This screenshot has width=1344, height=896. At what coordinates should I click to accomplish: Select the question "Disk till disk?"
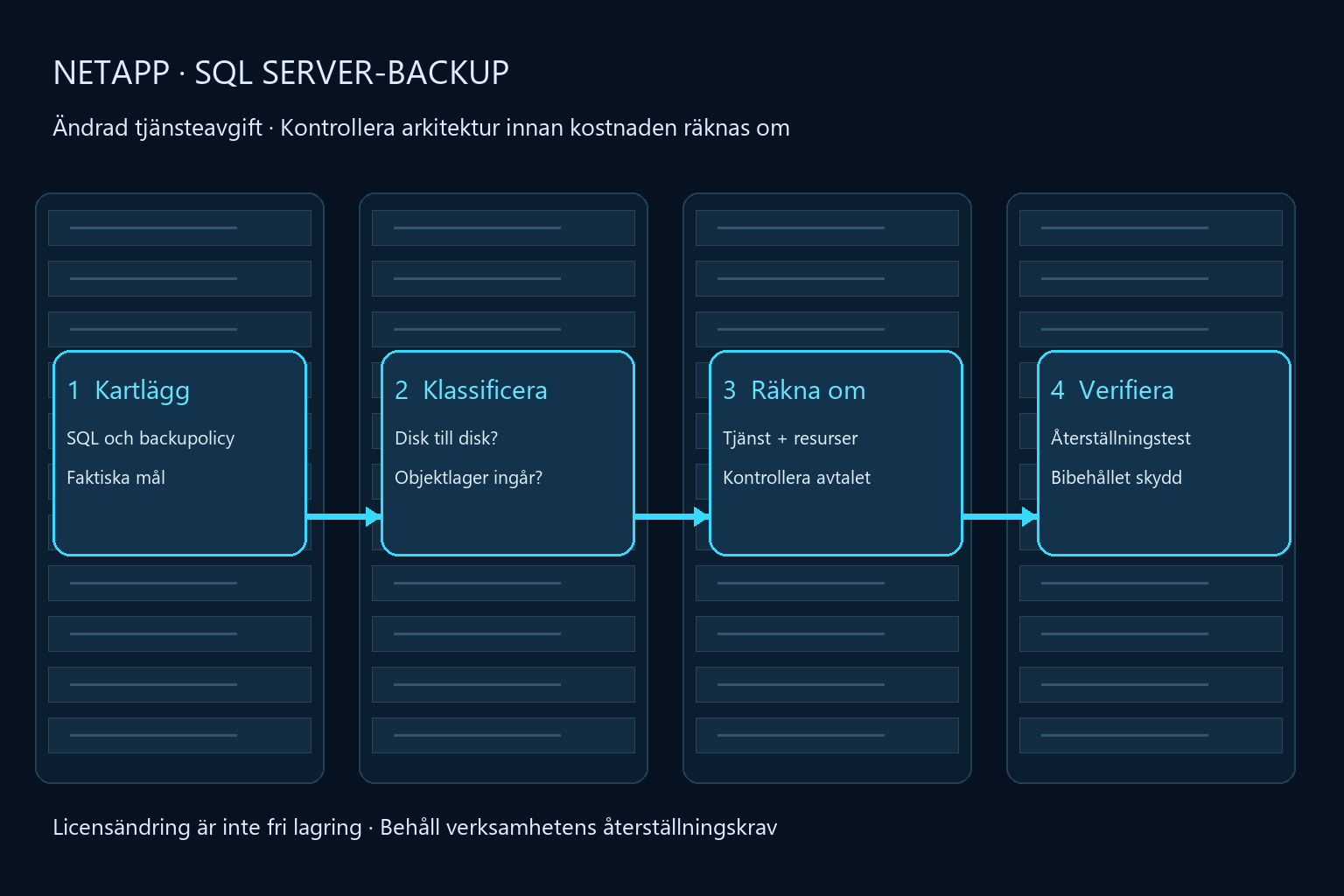446,438
